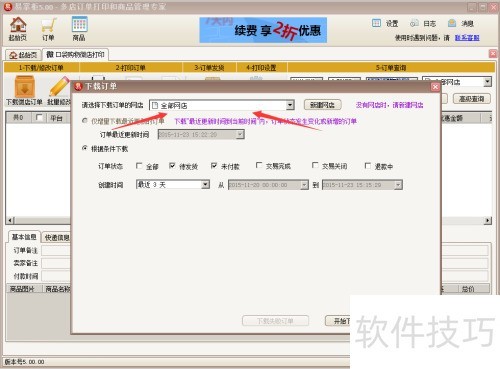Close the tab area with red X
The height and width of the screenshot is (369, 500).
(x=493, y=54)
